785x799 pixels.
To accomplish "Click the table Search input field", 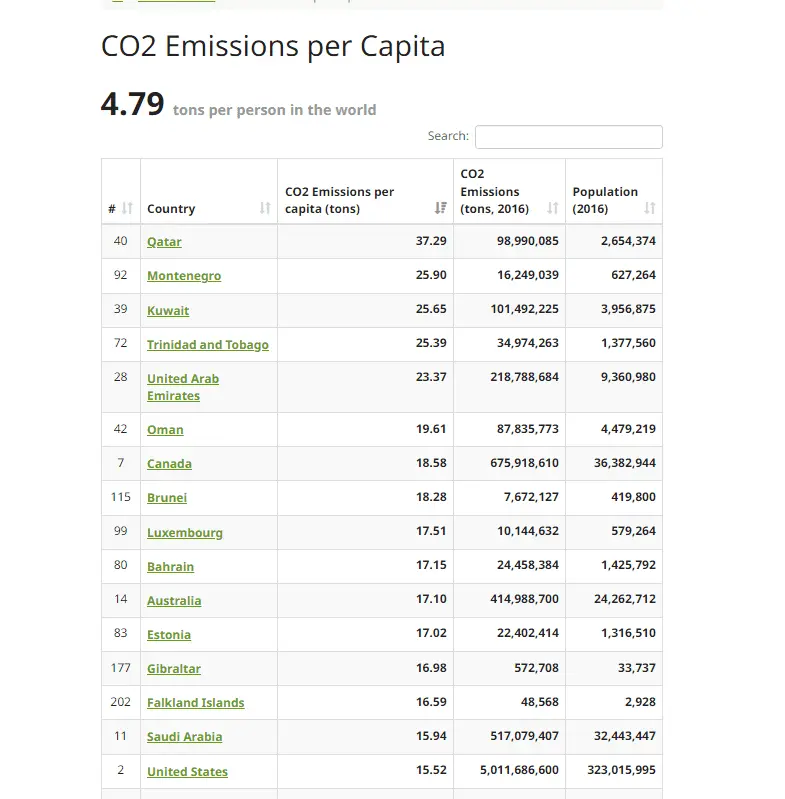I will [x=568, y=137].
